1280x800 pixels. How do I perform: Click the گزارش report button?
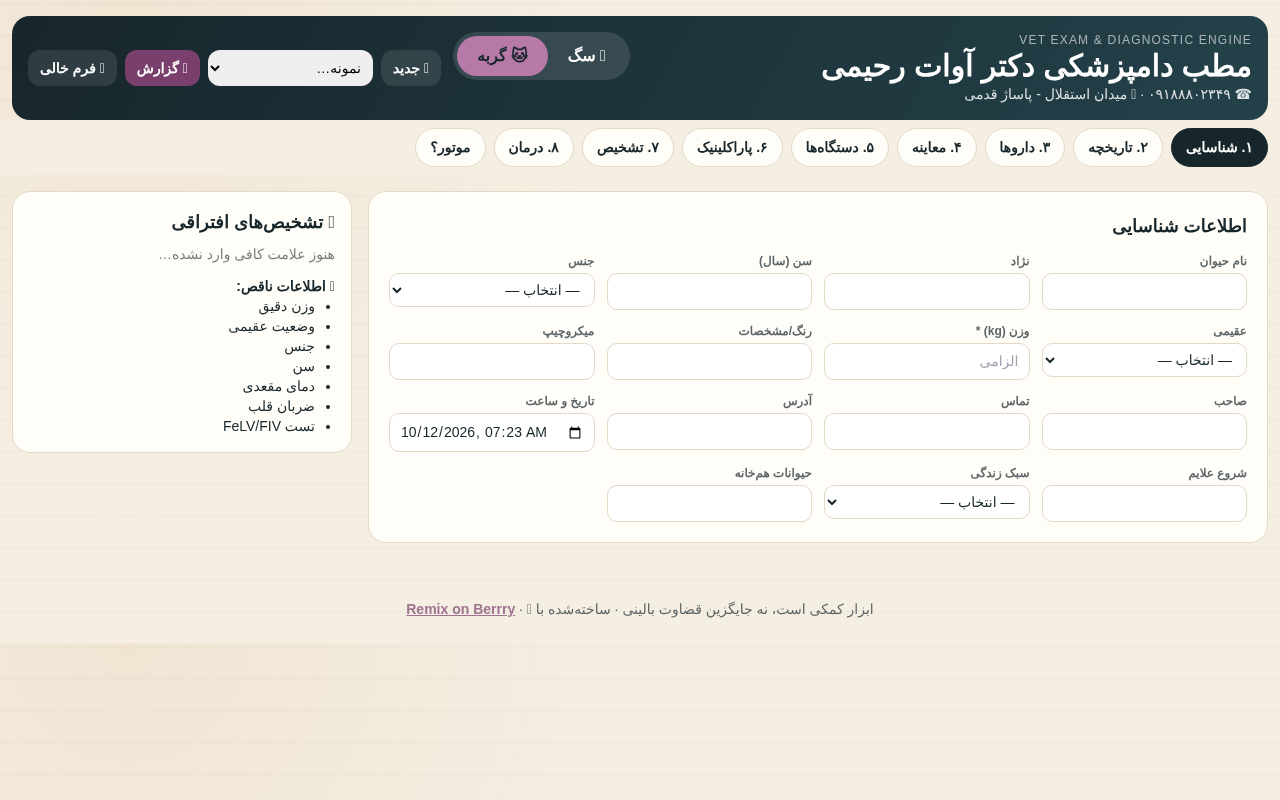point(162,68)
